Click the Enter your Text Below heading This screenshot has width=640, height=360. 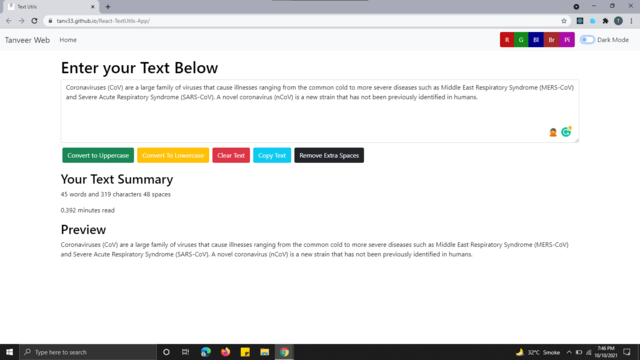coord(139,68)
